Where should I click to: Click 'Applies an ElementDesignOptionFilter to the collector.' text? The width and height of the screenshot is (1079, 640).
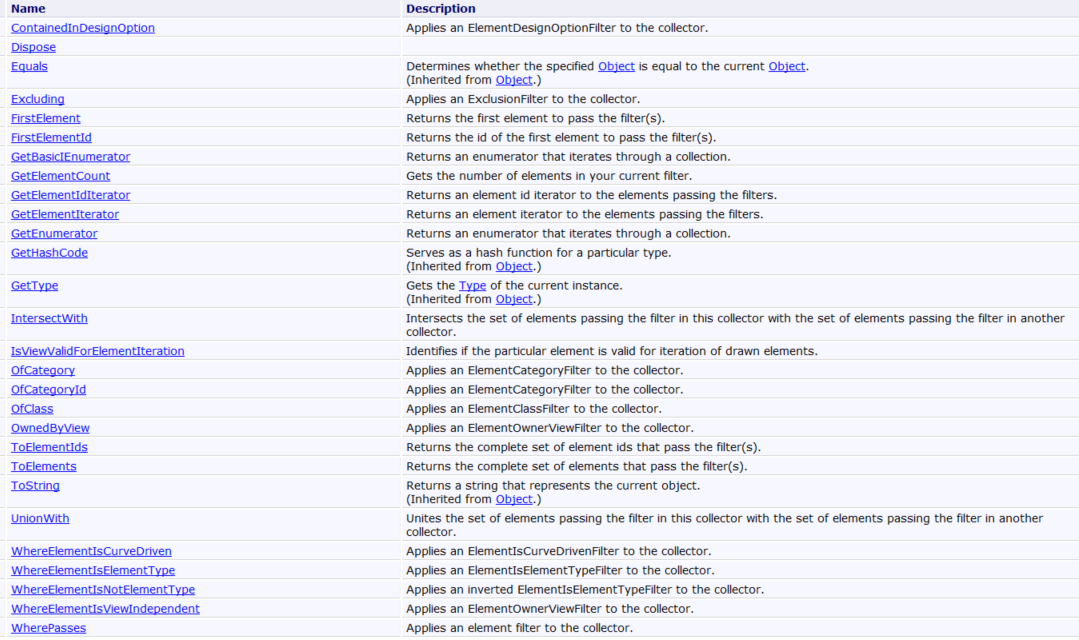(x=557, y=28)
